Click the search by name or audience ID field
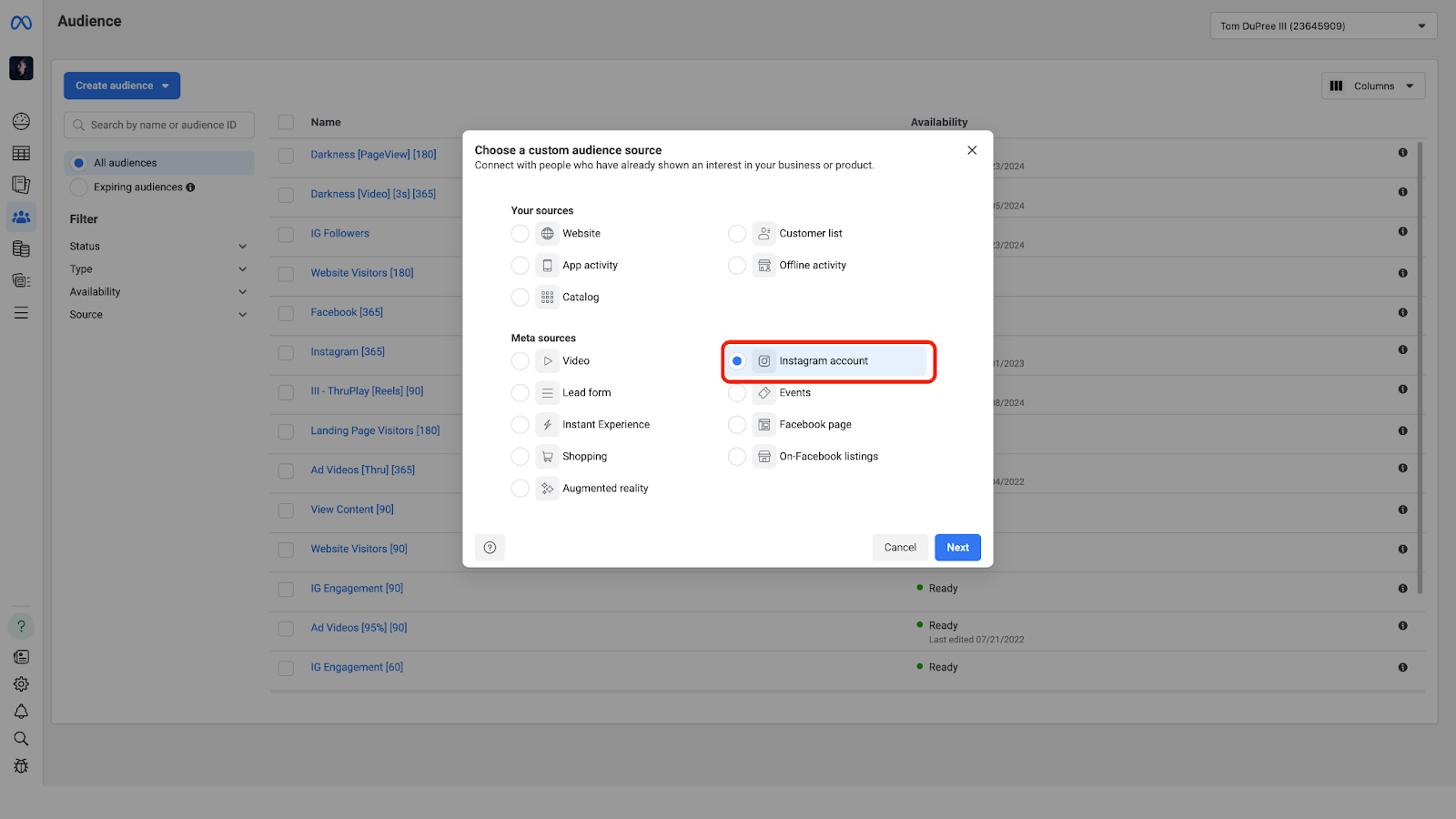Image resolution: width=1456 pixels, height=819 pixels. (159, 125)
